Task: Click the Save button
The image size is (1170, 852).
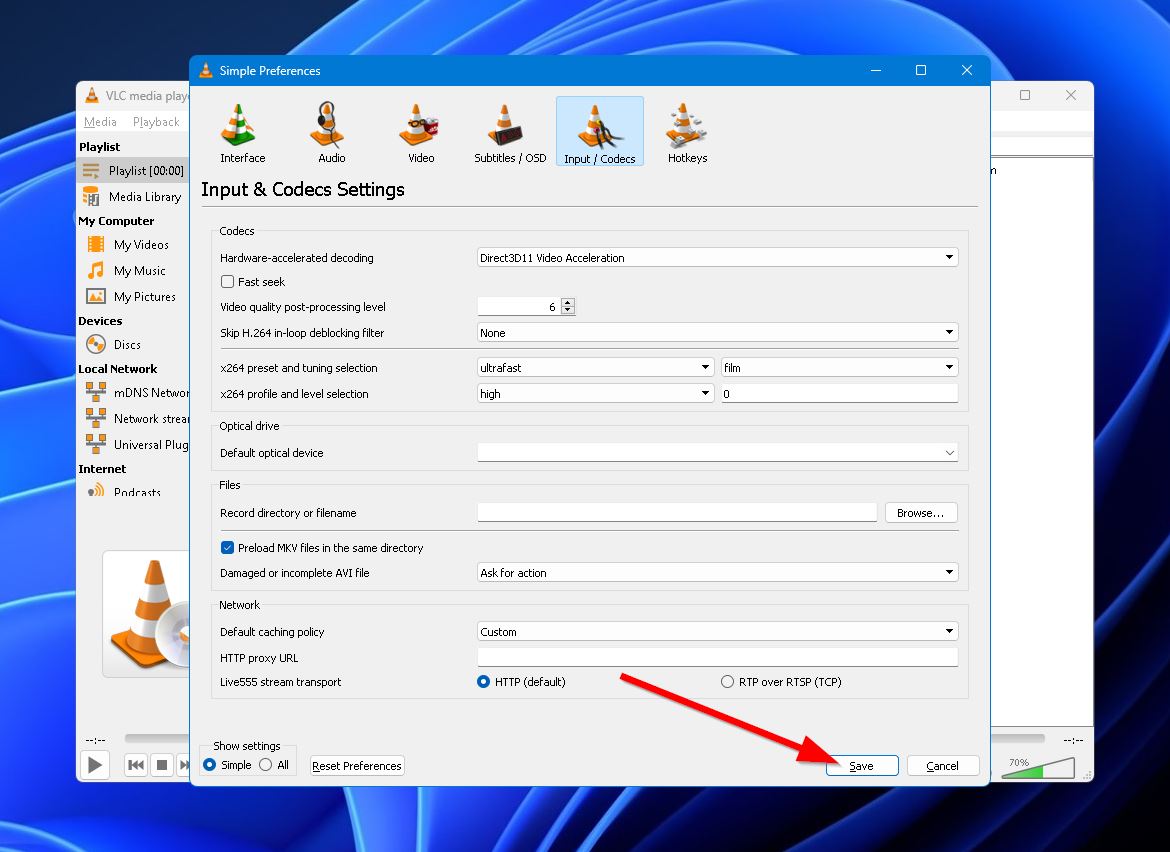Action: pyautogui.click(x=861, y=766)
